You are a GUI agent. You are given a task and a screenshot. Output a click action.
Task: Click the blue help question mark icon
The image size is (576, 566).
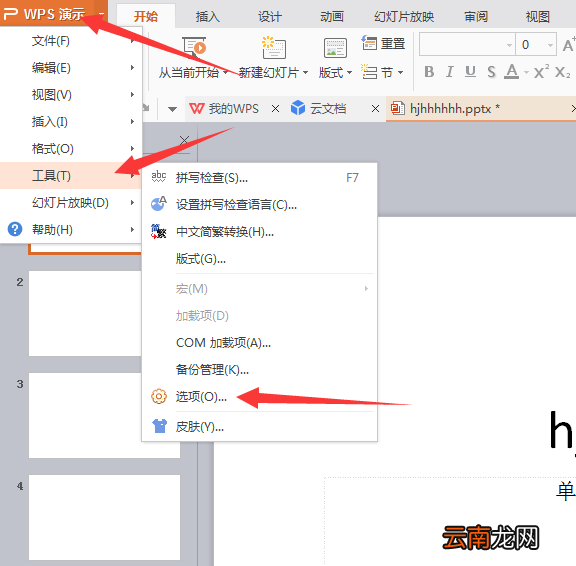pos(15,230)
